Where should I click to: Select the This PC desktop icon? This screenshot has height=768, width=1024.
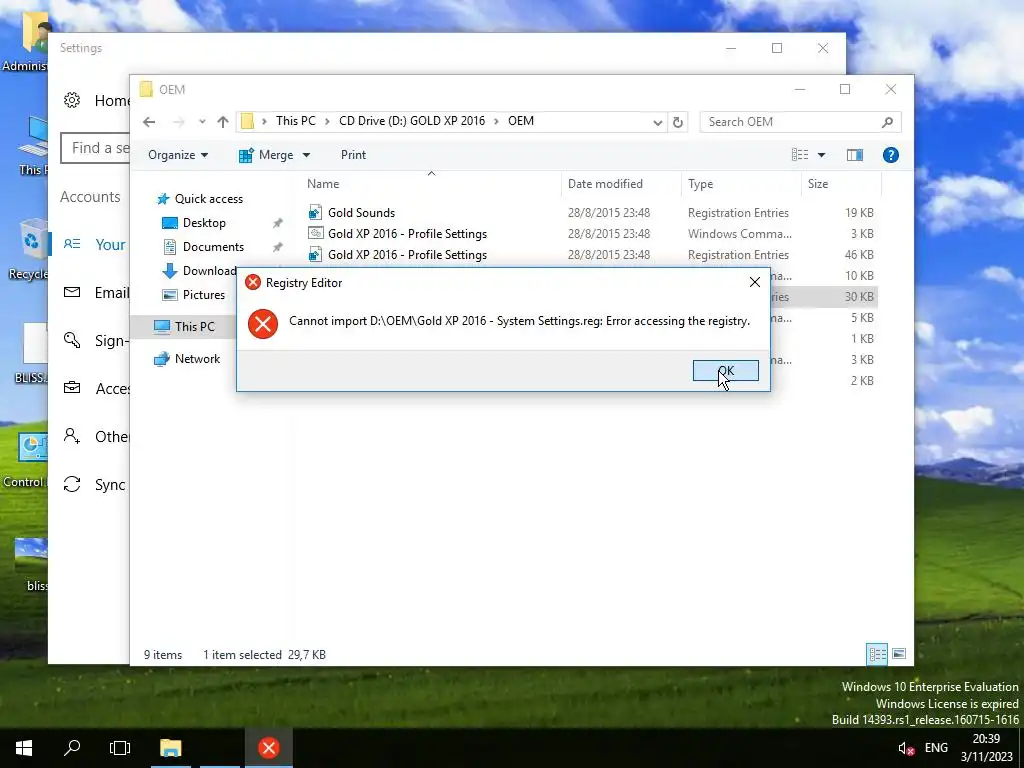tap(33, 147)
